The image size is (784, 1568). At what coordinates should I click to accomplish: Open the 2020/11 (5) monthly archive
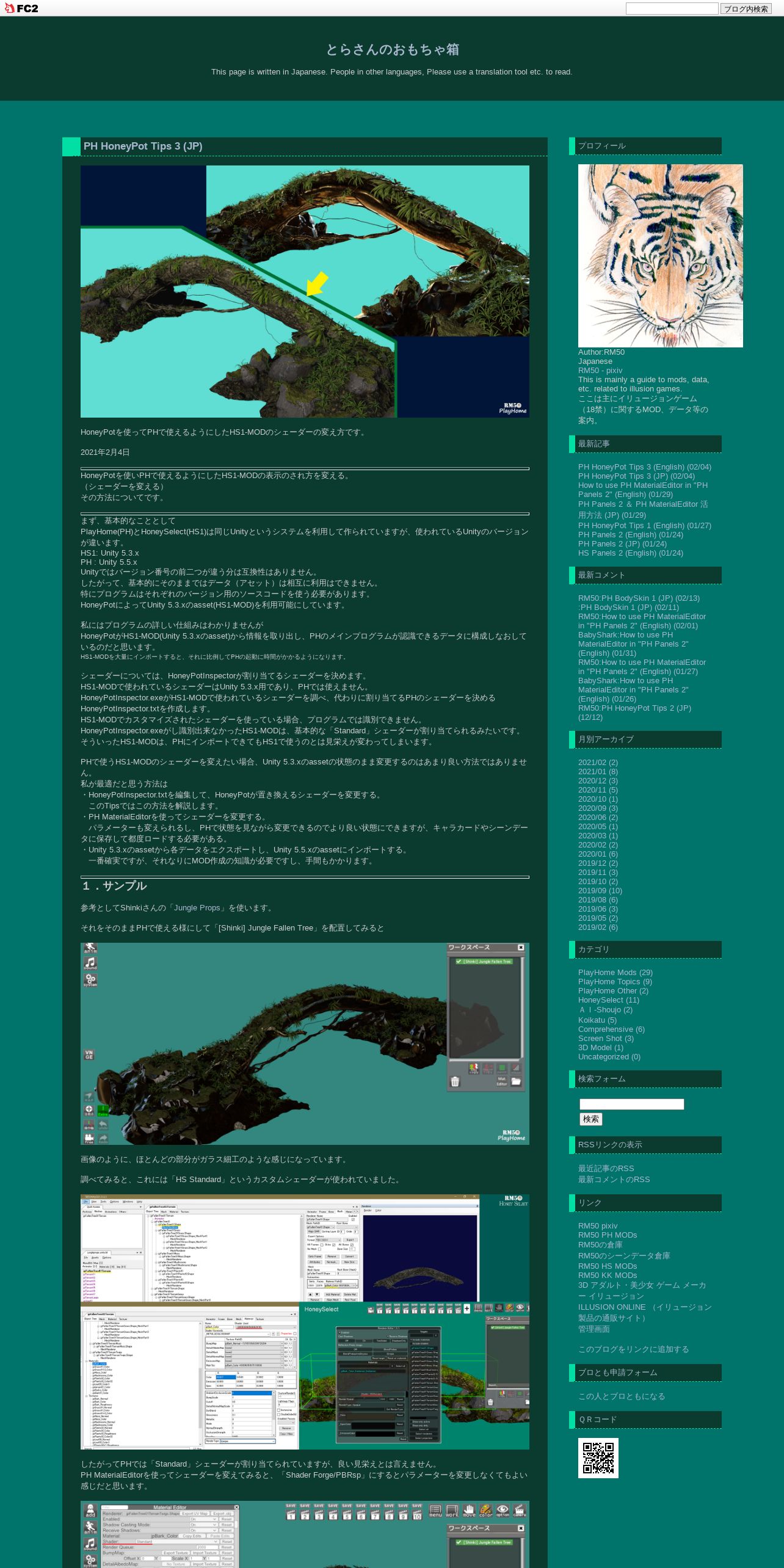coord(598,789)
